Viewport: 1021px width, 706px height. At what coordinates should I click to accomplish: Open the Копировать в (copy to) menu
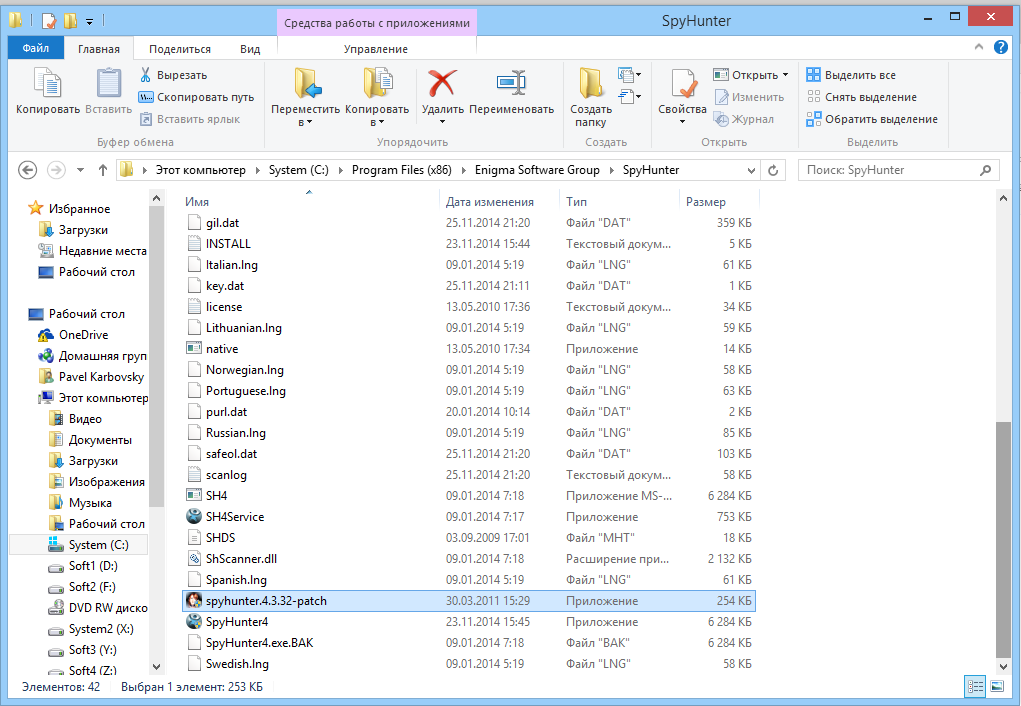pyautogui.click(x=377, y=98)
